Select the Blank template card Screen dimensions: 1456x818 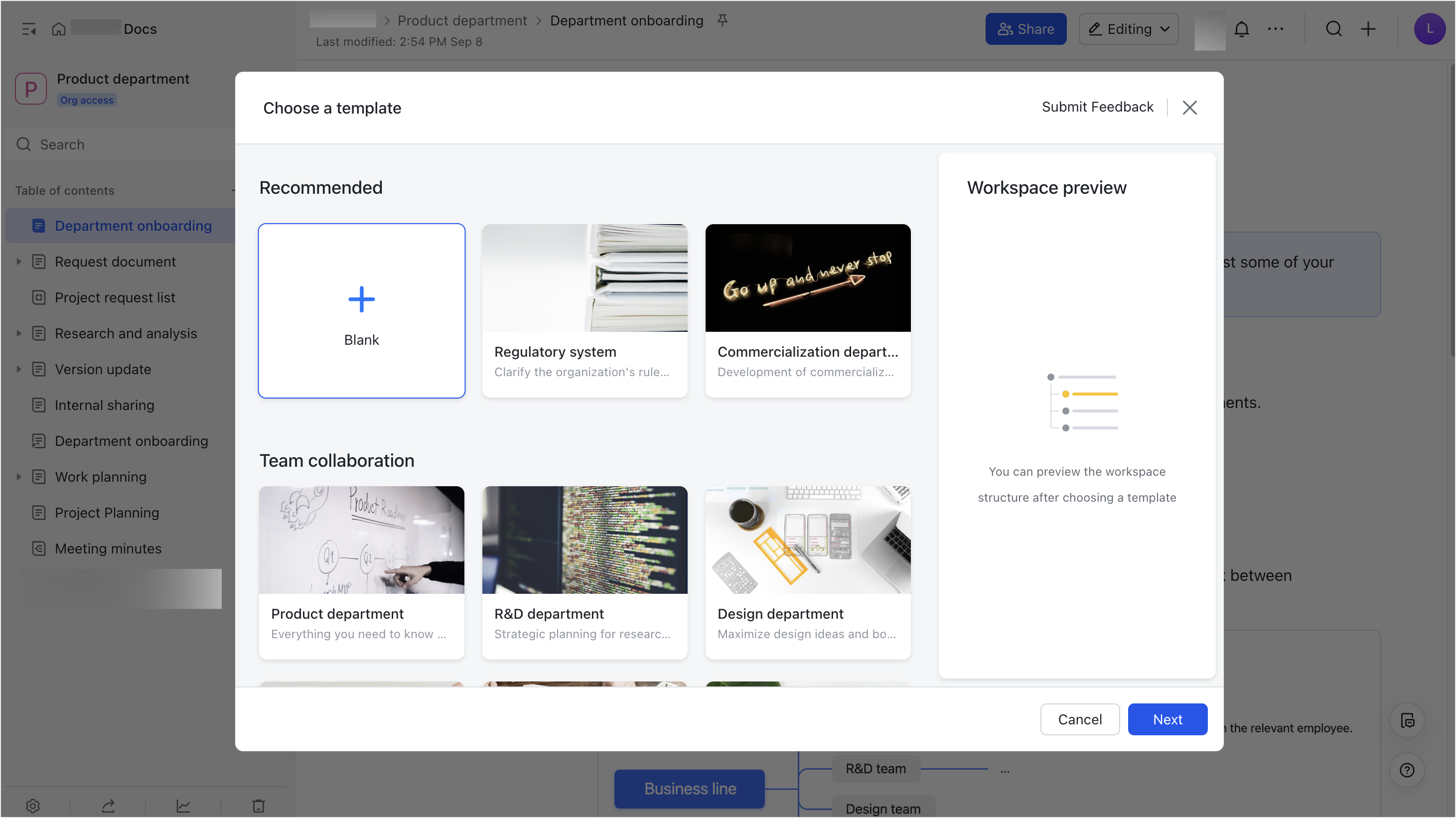361,311
